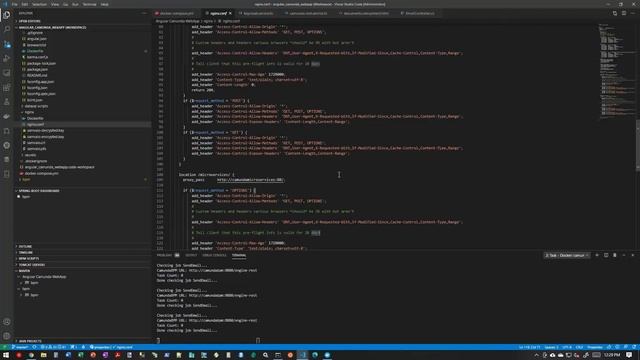The height and width of the screenshot is (360, 640).
Task: Open the Manage gear in activity bar
Action: click(x=7, y=336)
